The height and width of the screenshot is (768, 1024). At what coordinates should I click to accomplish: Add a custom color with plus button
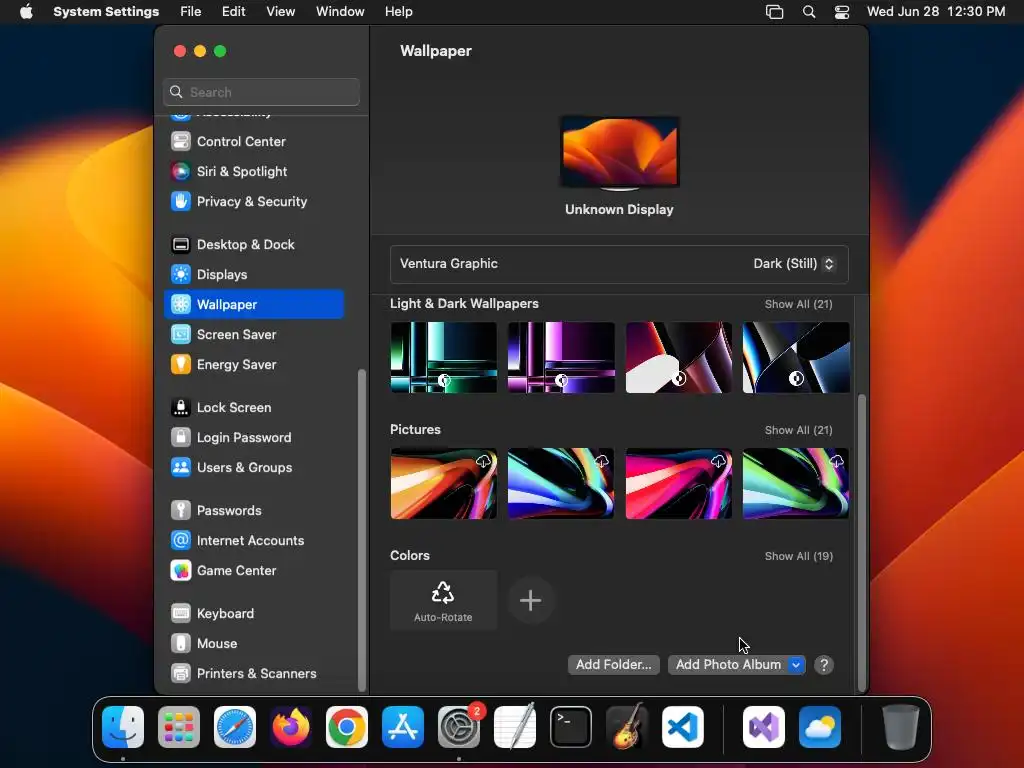click(x=531, y=600)
